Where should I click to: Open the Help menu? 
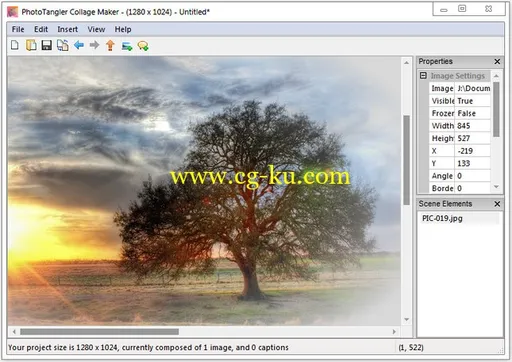pyautogui.click(x=123, y=29)
